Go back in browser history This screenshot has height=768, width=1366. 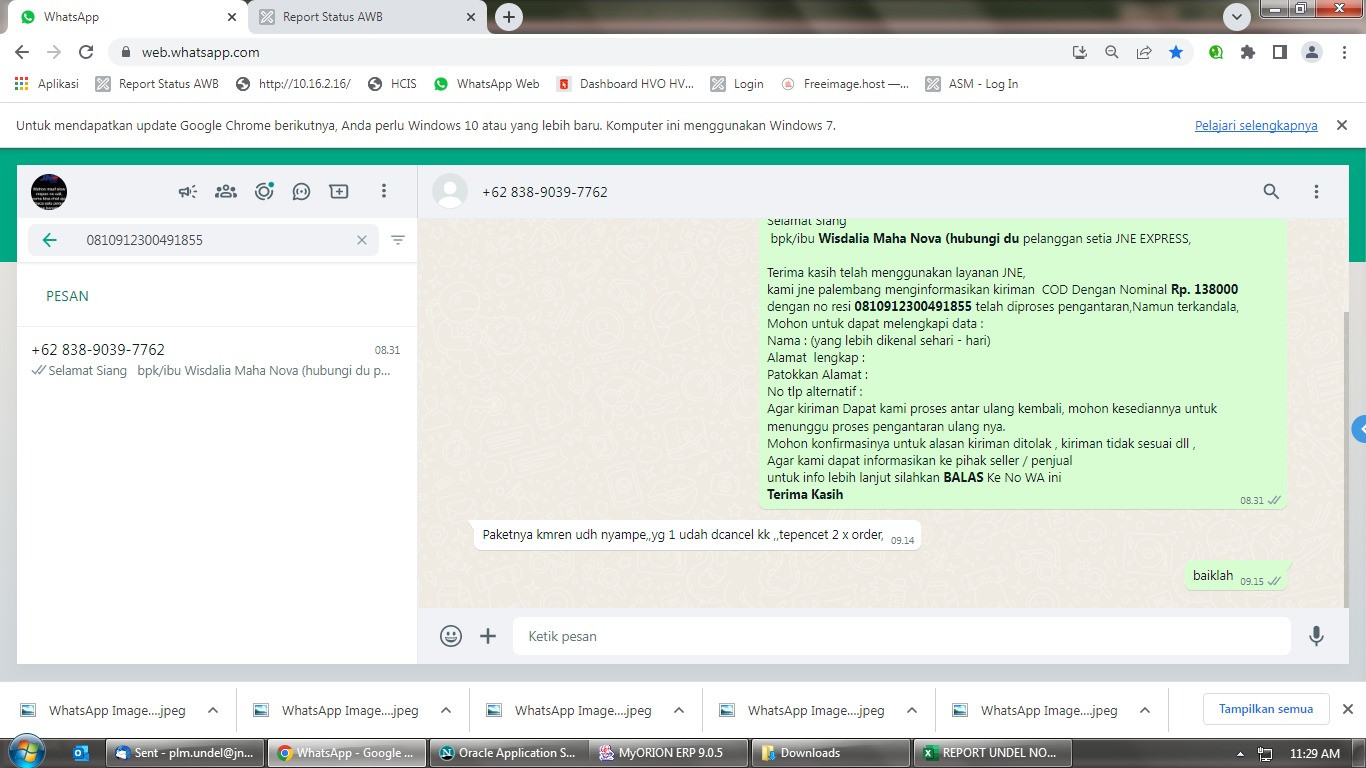pos(22,52)
